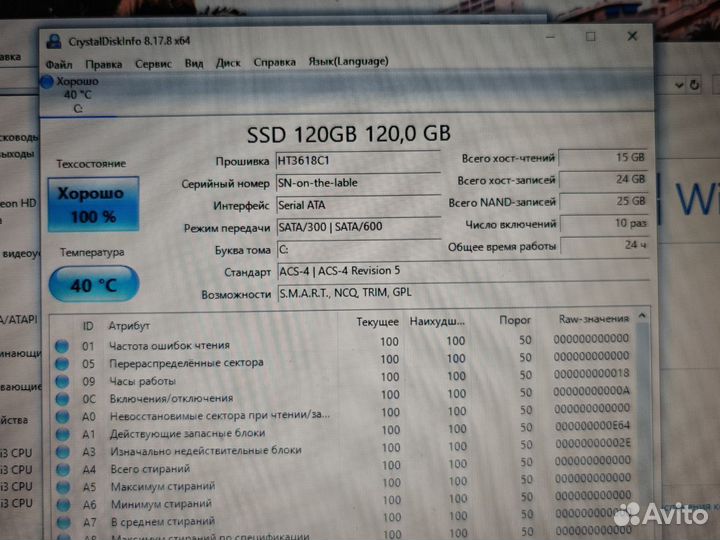Open the Справка menu

tap(274, 62)
